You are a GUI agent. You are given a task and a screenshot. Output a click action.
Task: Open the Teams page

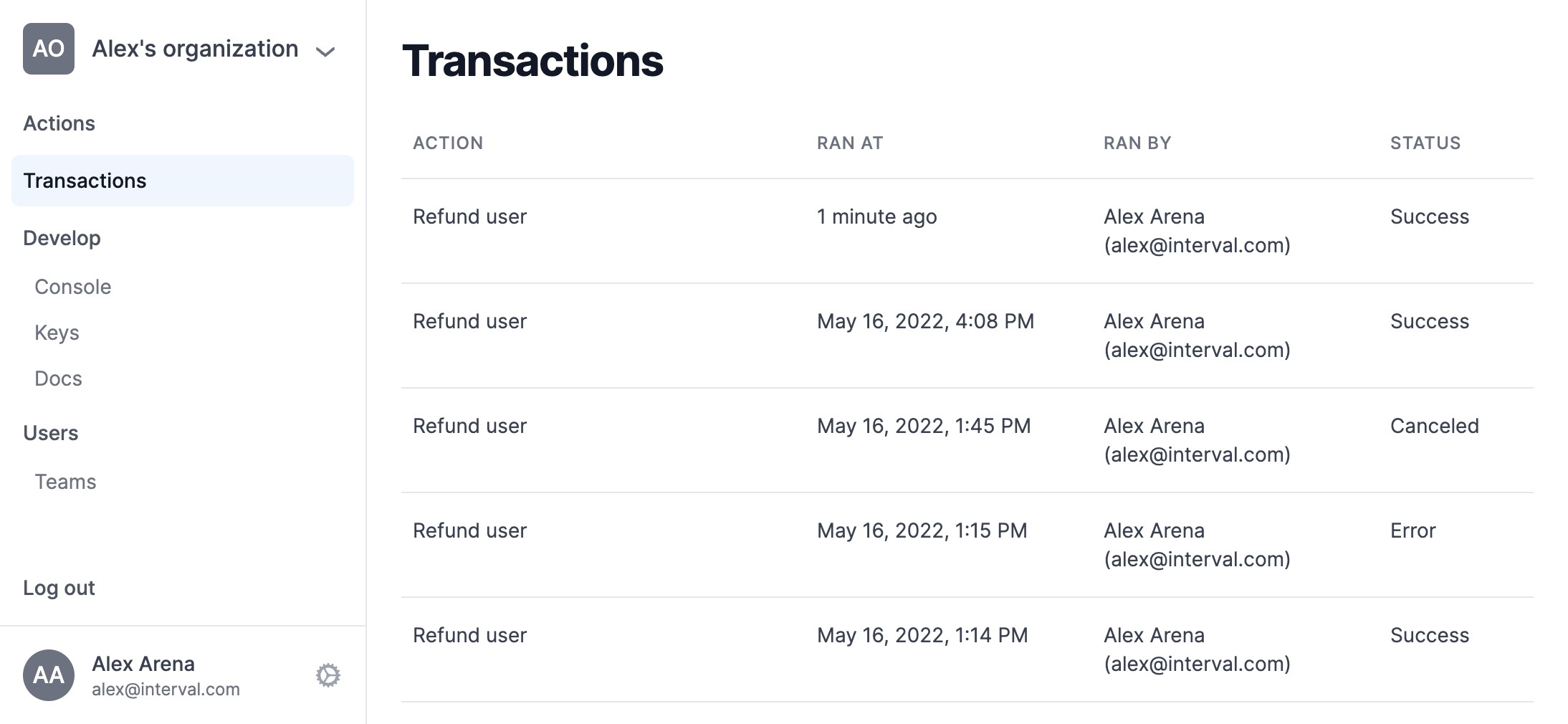[65, 482]
